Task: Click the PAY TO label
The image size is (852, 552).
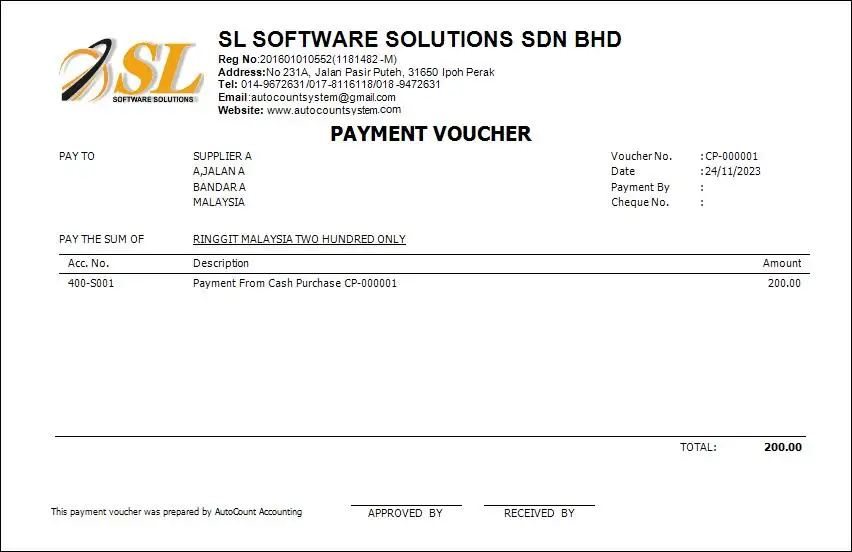Action: [x=77, y=156]
